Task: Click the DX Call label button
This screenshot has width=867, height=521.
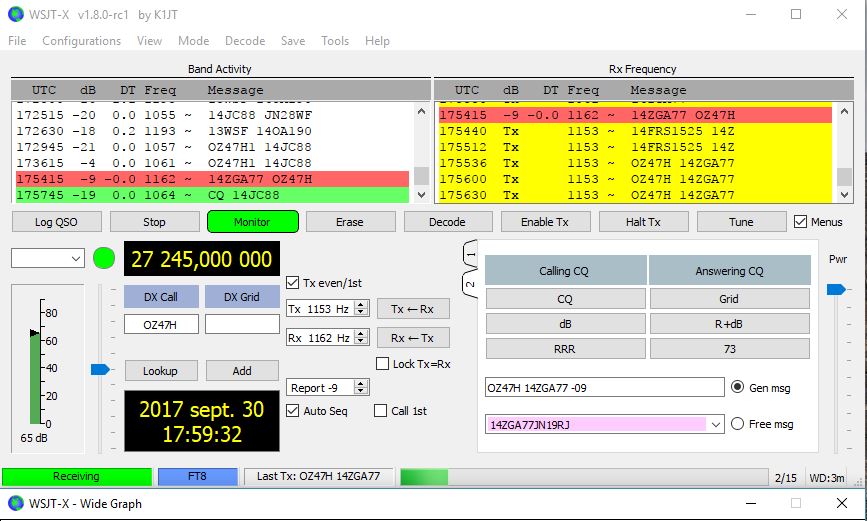Action: 161,297
